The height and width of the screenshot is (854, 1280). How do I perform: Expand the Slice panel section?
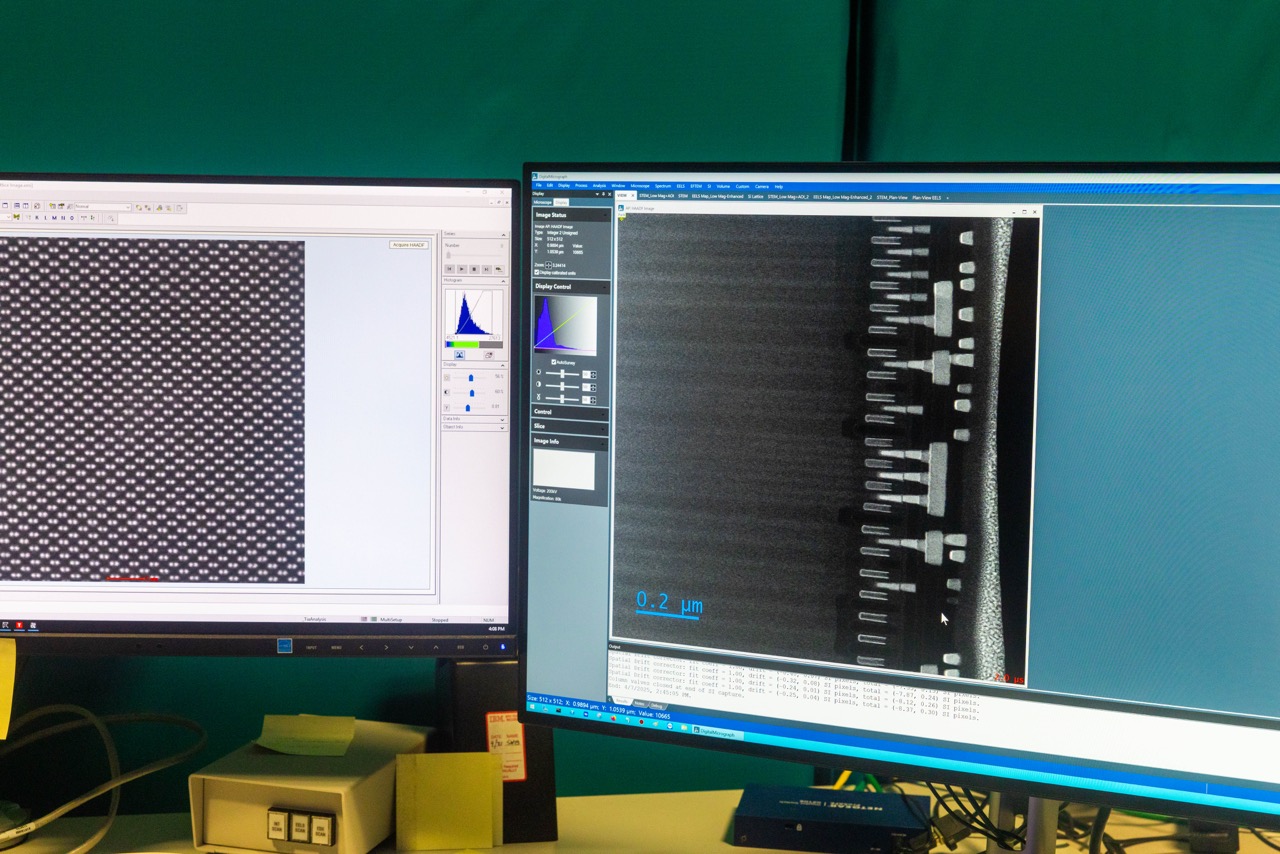570,426
